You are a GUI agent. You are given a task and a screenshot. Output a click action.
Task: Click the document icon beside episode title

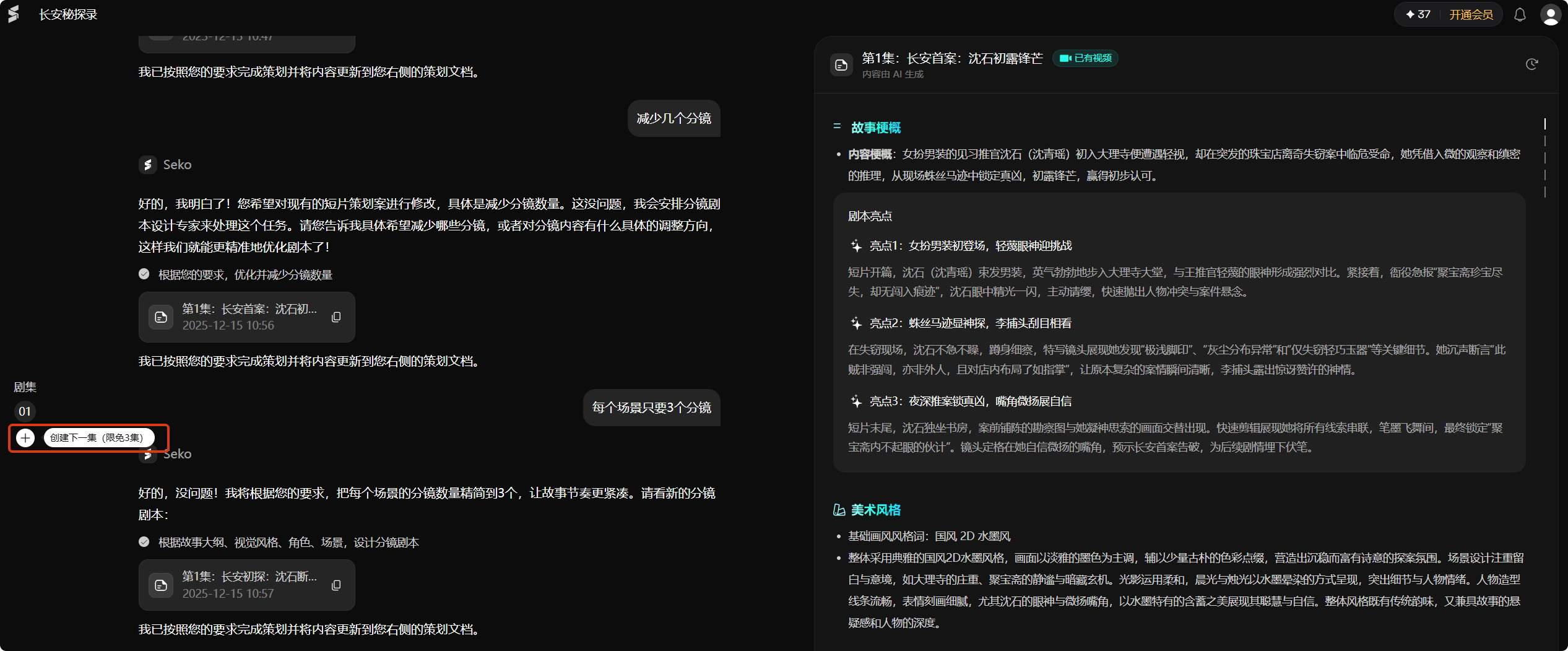coord(841,65)
